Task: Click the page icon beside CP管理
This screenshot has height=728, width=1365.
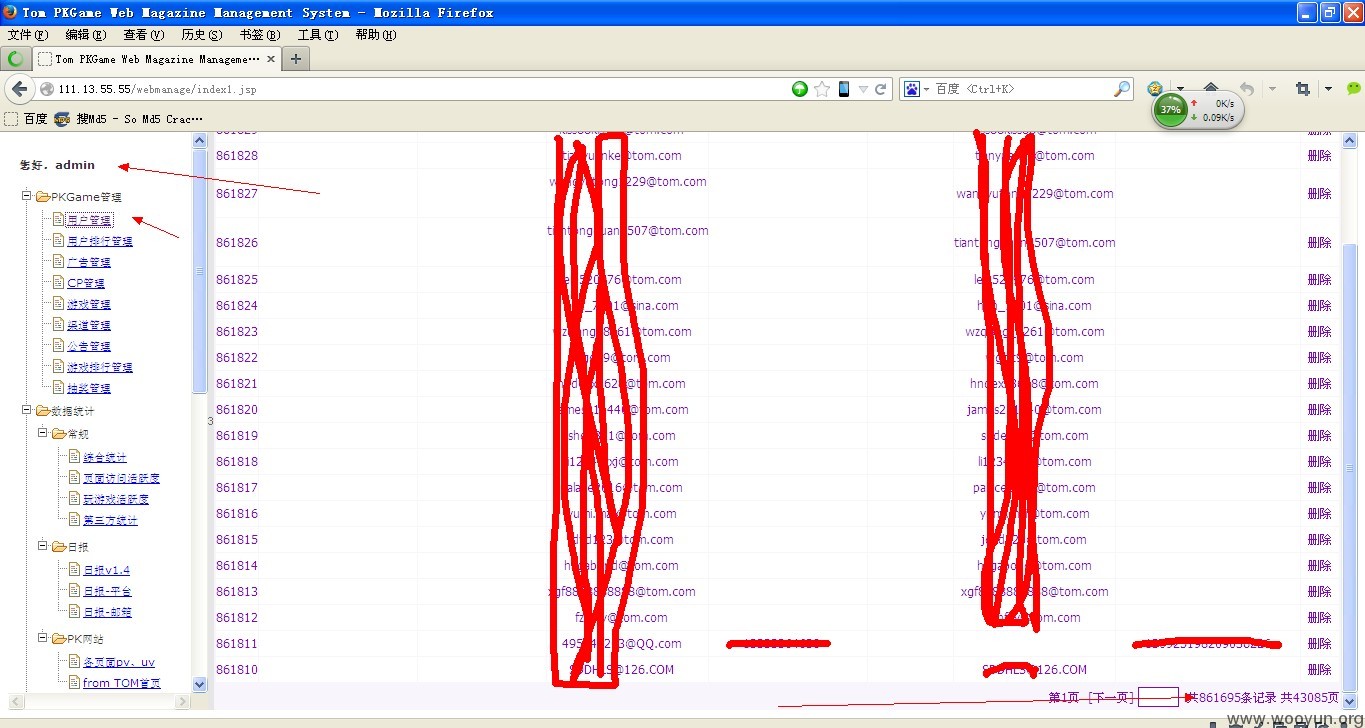Action: click(x=58, y=282)
